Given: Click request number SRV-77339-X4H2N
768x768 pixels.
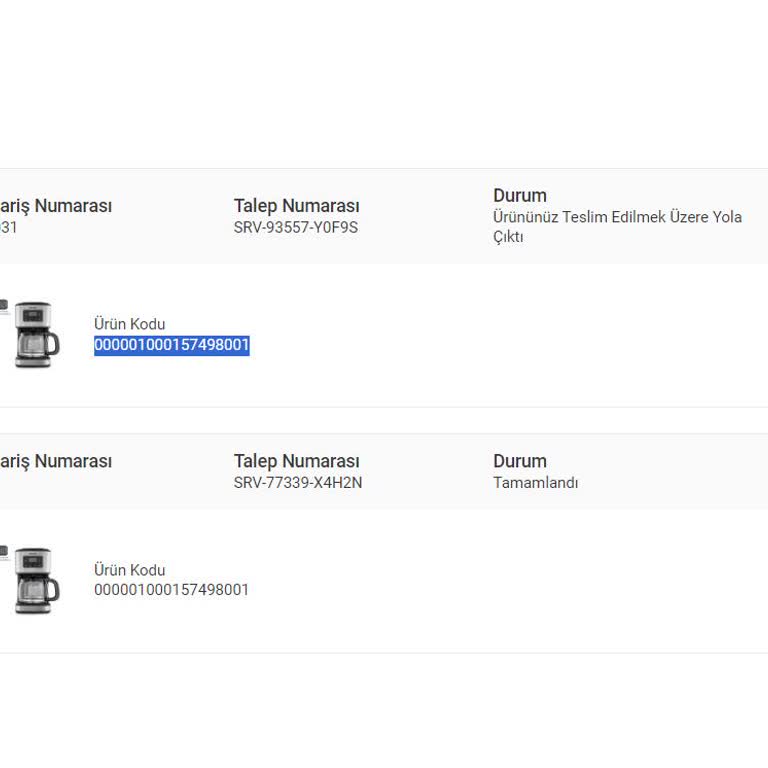Looking at the screenshot, I should (x=297, y=483).
